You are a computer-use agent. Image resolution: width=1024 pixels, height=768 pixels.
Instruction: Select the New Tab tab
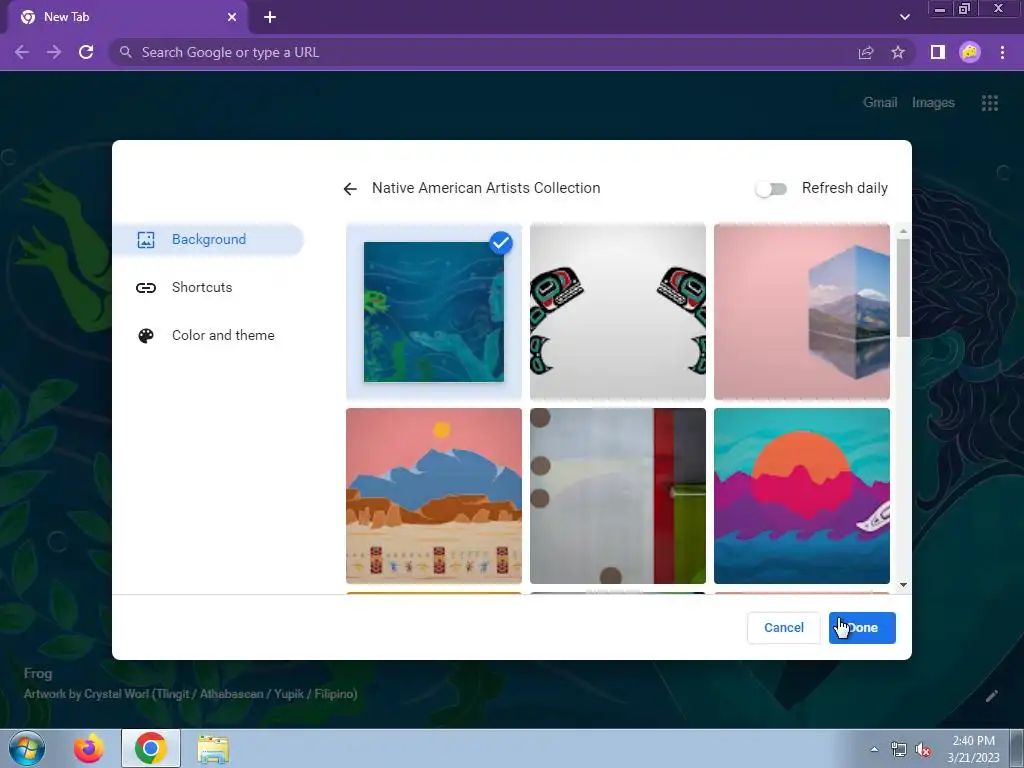127,17
